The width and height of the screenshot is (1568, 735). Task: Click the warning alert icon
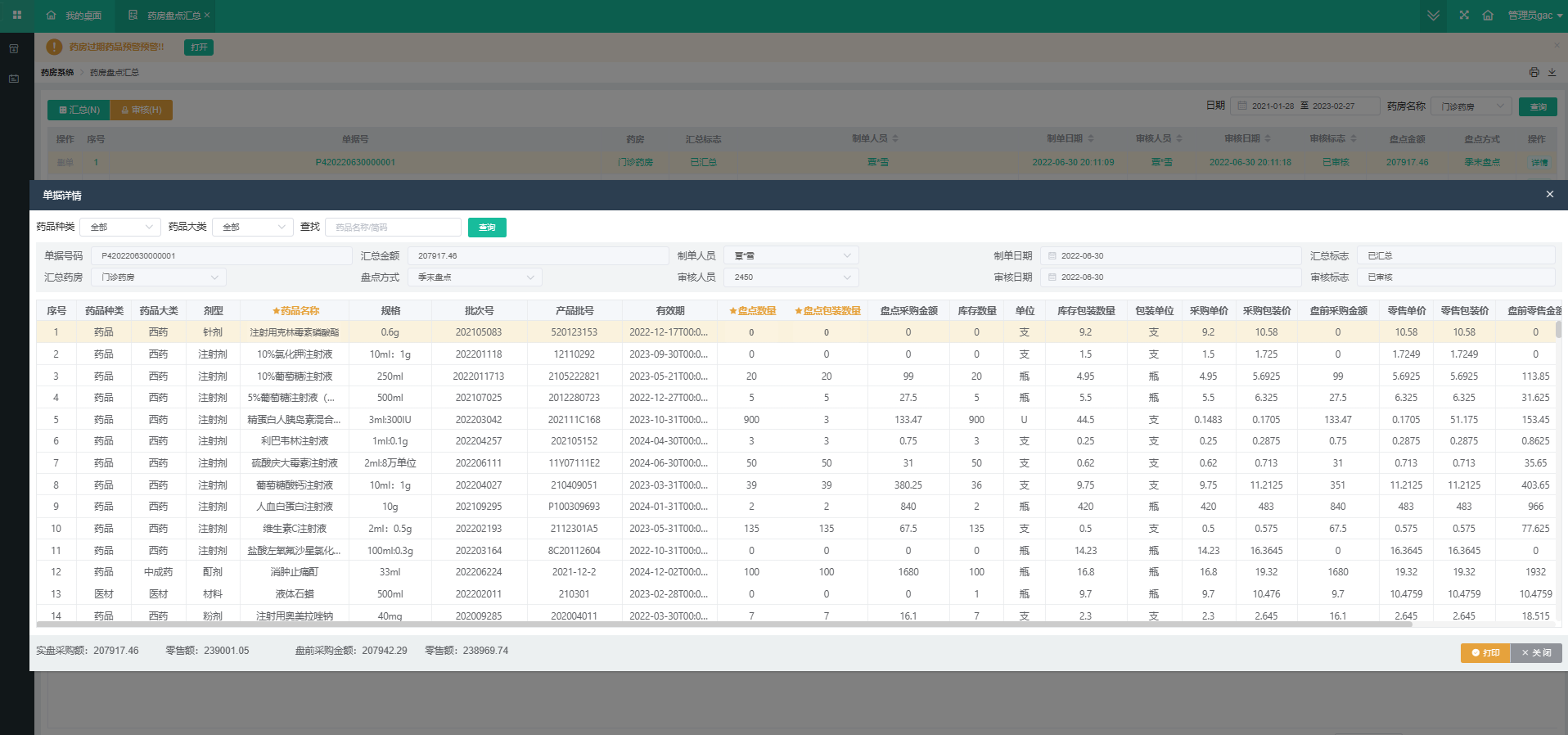[x=54, y=47]
